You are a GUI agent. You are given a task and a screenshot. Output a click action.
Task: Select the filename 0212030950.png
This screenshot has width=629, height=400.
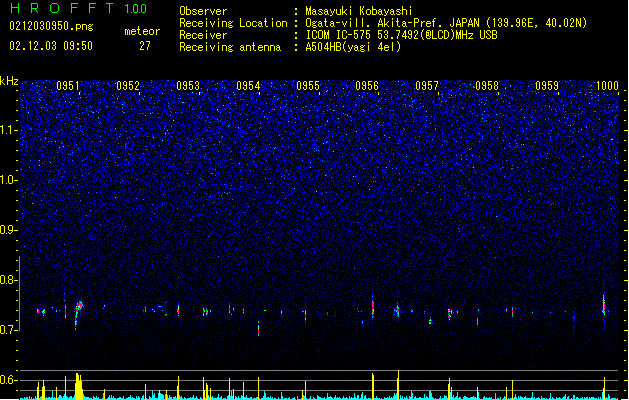coord(51,26)
